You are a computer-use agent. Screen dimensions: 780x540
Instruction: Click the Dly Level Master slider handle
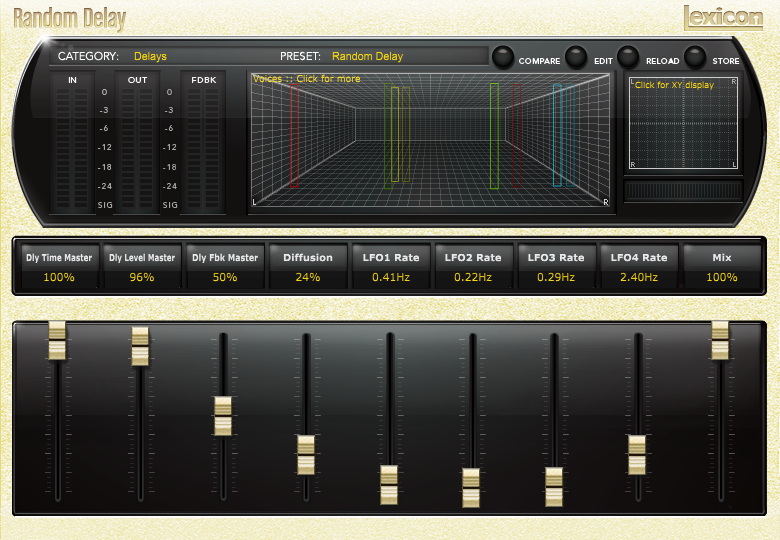click(140, 346)
